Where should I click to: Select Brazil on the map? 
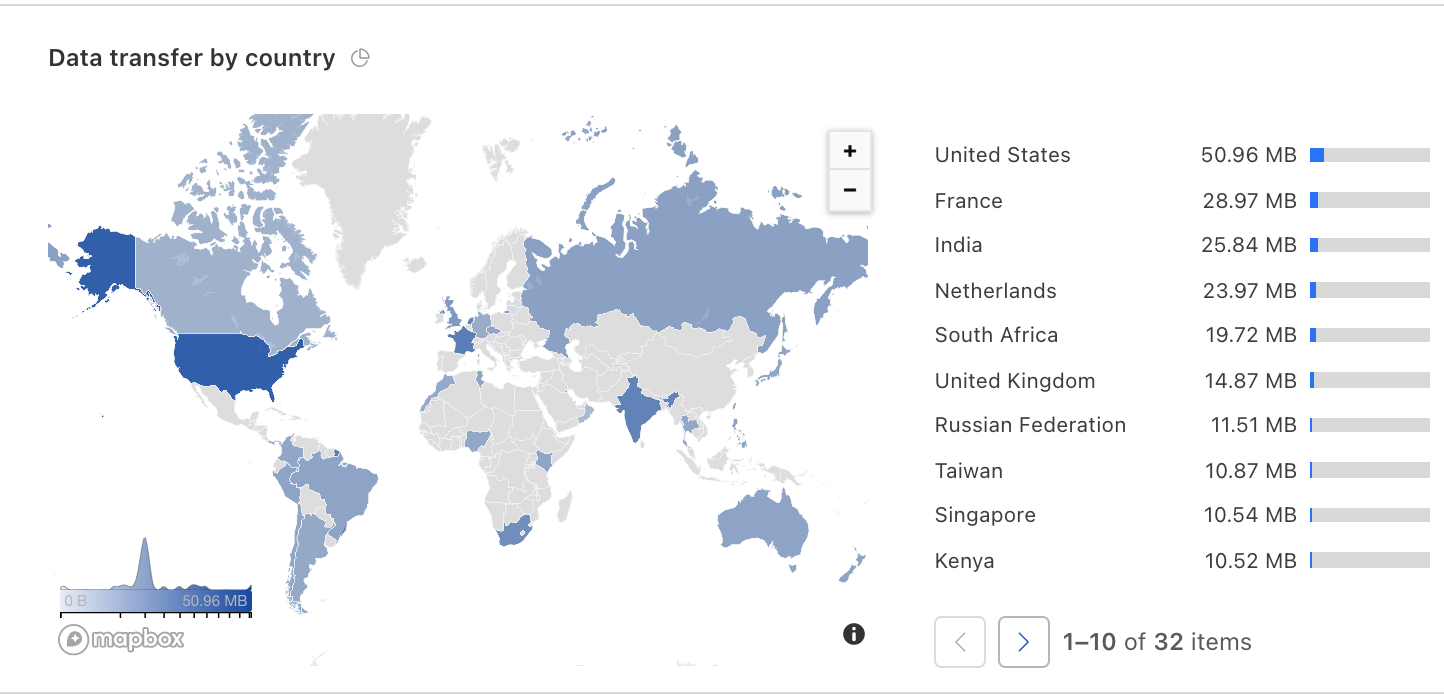[x=340, y=485]
